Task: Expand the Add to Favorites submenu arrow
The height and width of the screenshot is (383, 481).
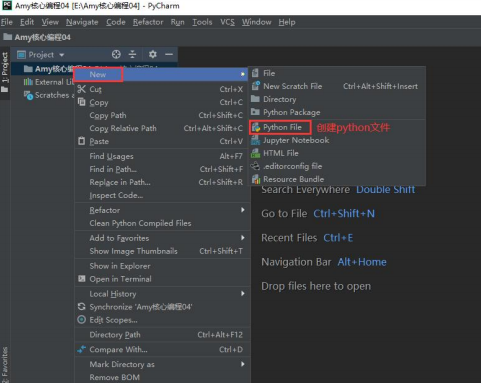Action: 243,238
